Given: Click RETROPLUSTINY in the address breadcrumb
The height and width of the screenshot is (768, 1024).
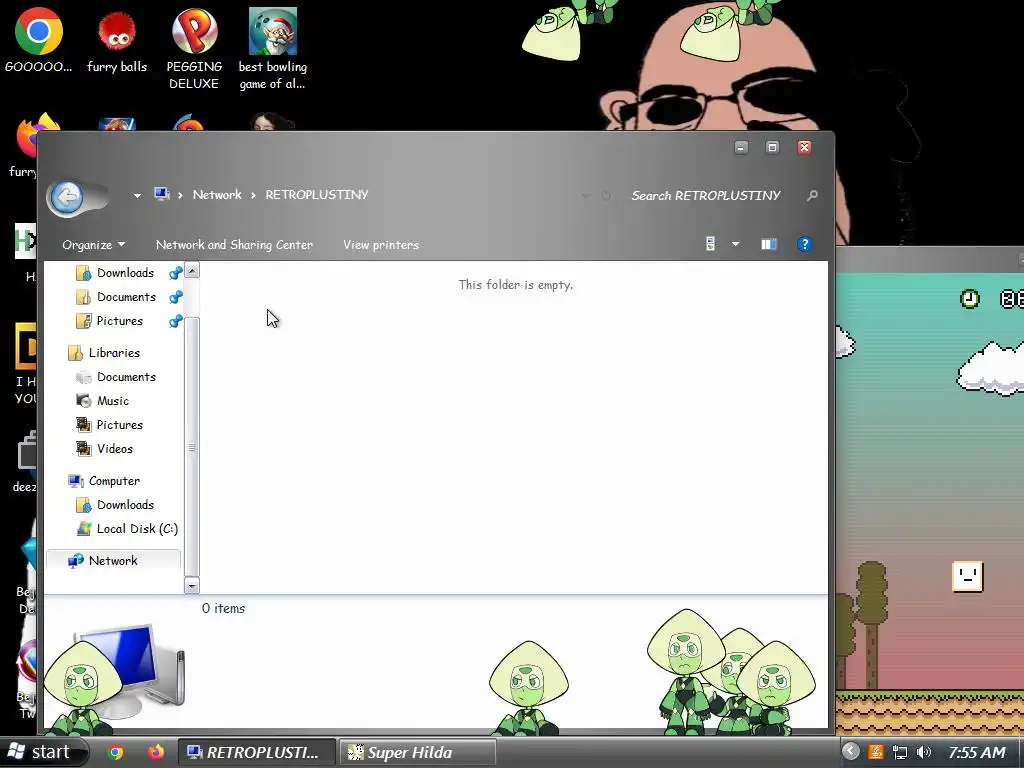Looking at the screenshot, I should point(317,195).
